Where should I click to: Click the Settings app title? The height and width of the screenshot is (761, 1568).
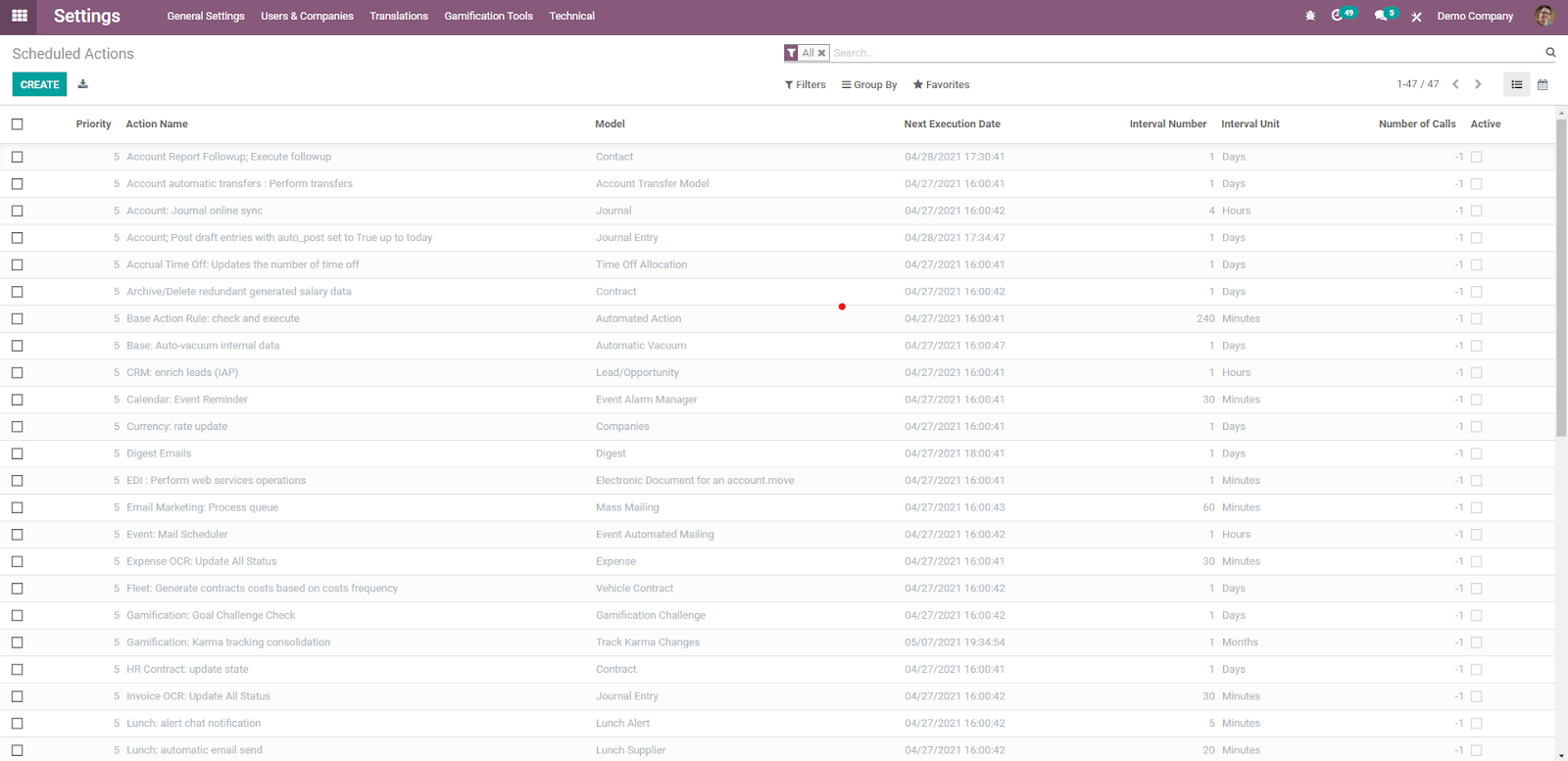point(87,16)
